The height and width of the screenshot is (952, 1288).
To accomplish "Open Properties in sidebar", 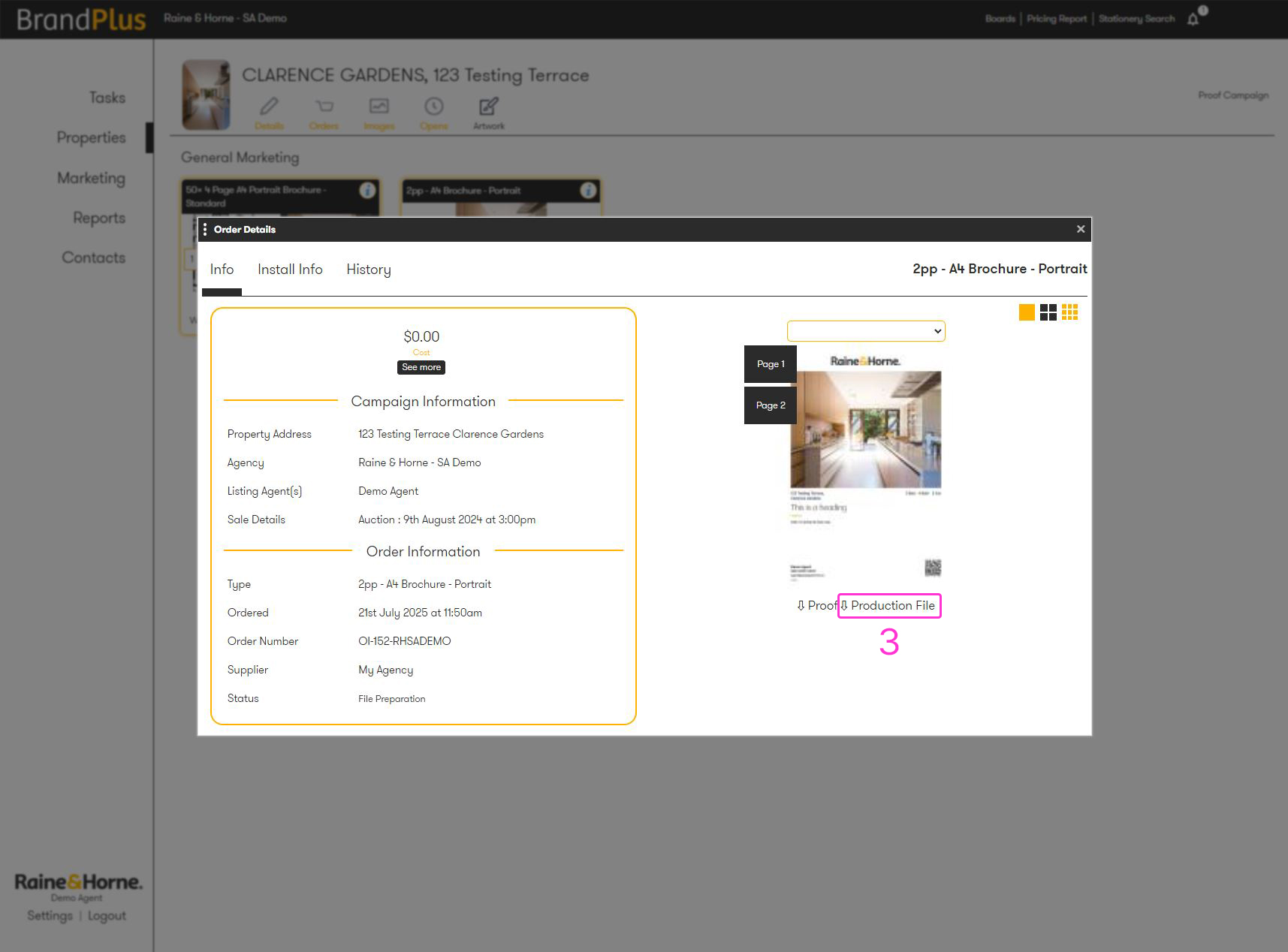I will coord(91,137).
